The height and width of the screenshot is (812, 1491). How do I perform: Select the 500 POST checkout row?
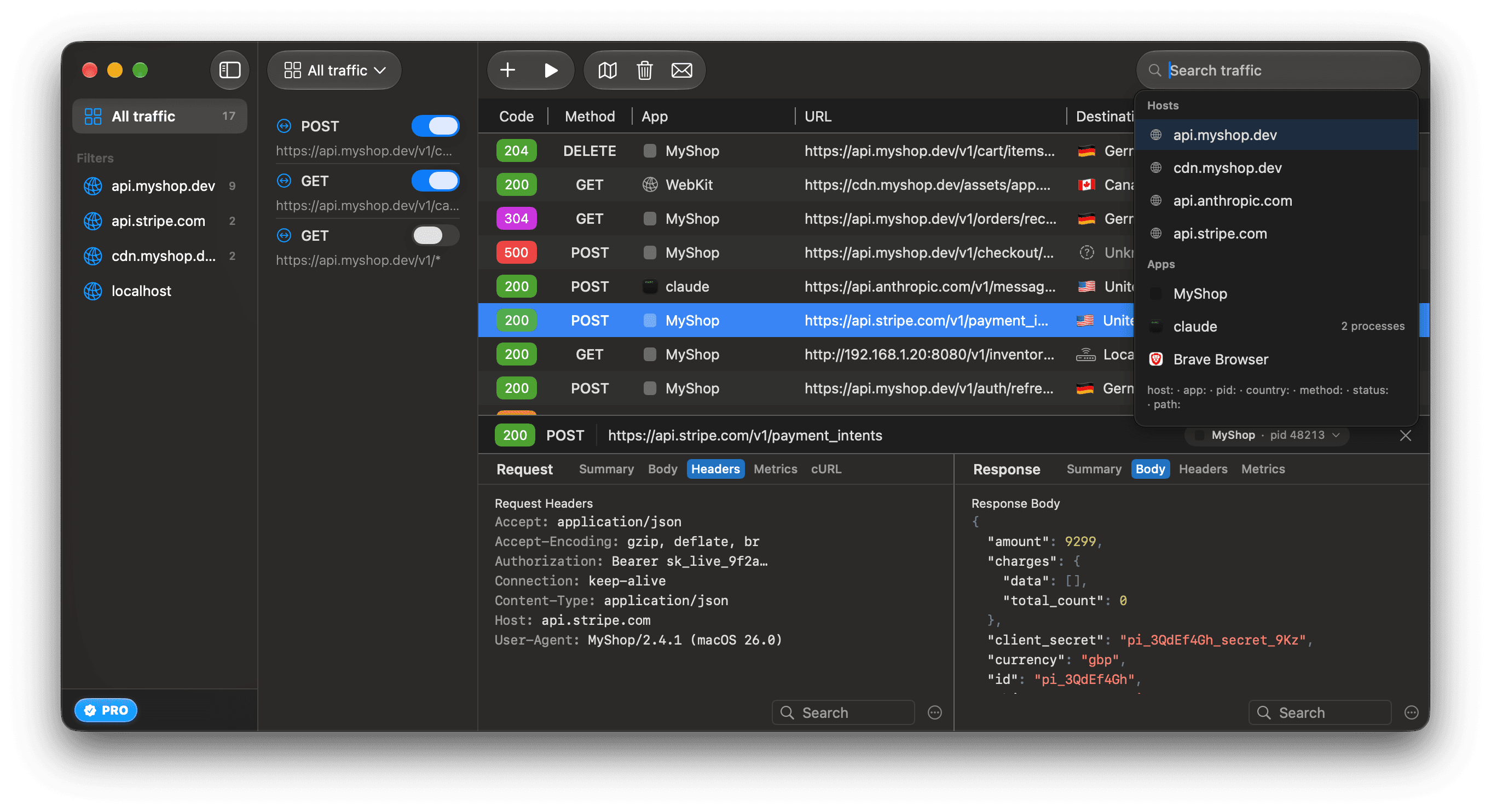[806, 252]
